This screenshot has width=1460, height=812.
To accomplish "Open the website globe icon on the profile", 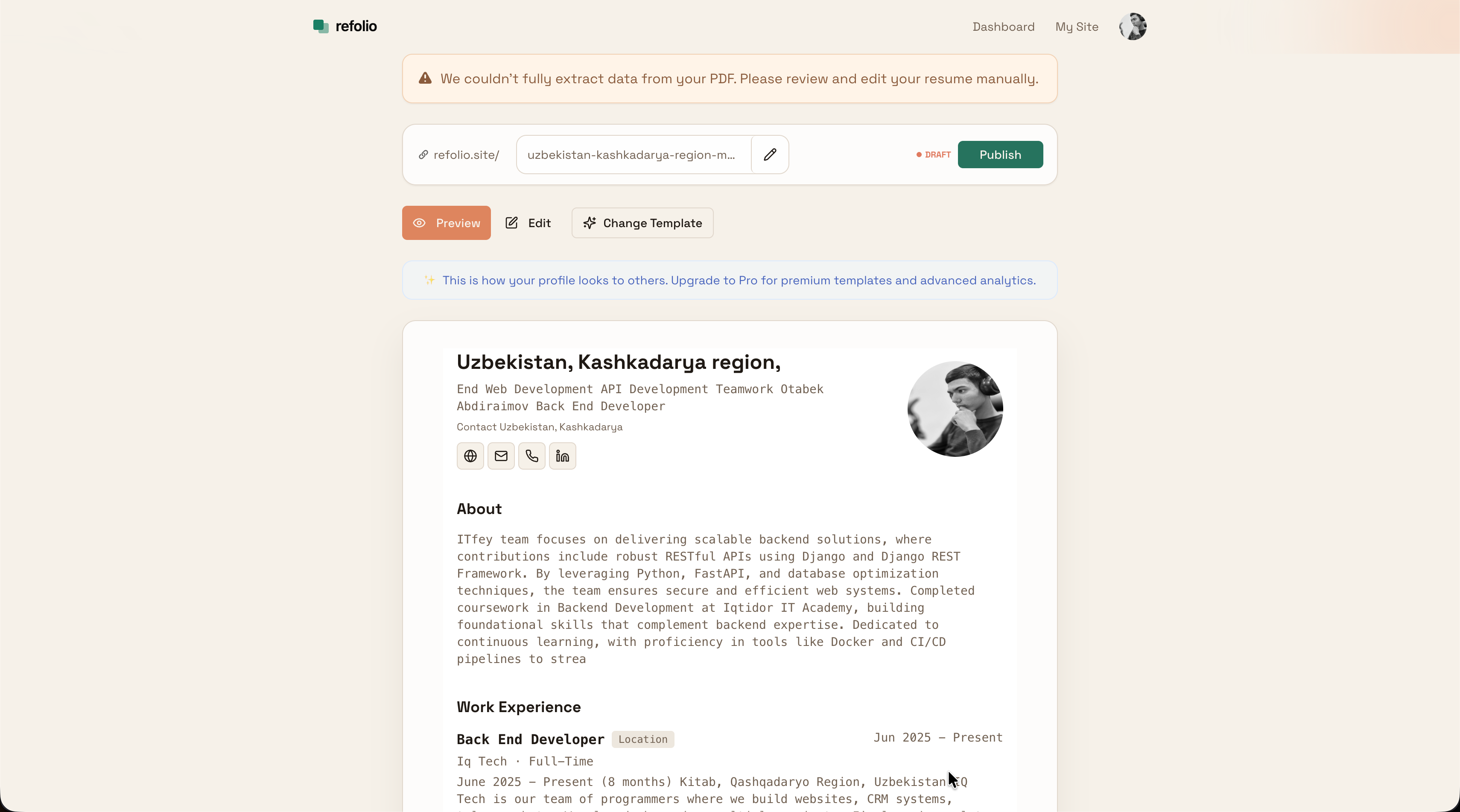I will (470, 455).
